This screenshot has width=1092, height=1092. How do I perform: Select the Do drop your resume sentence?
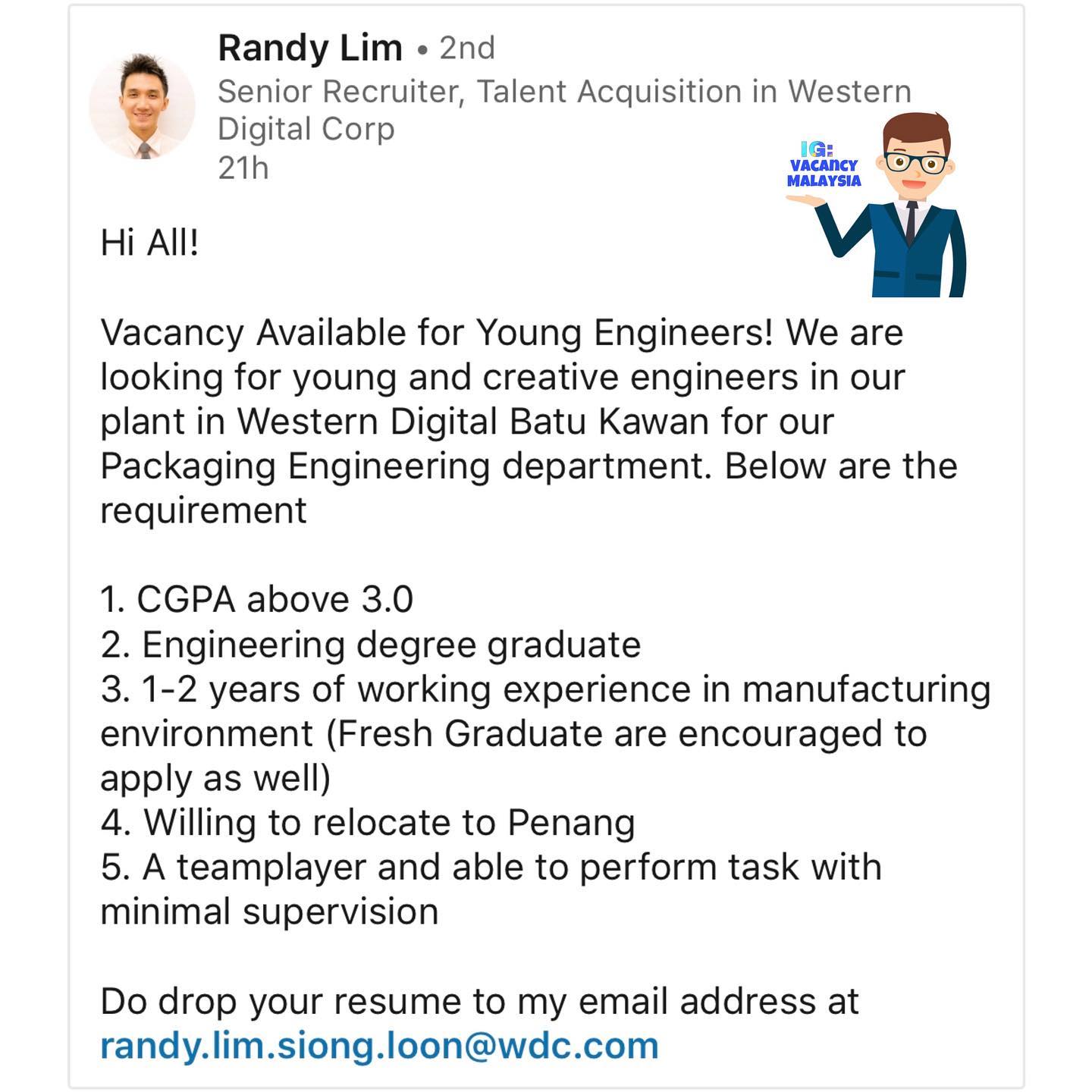[x=479, y=1002]
